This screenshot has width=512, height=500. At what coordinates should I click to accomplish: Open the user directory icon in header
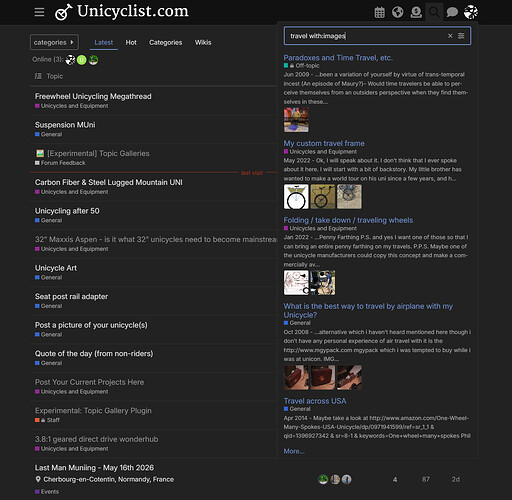(x=416, y=12)
